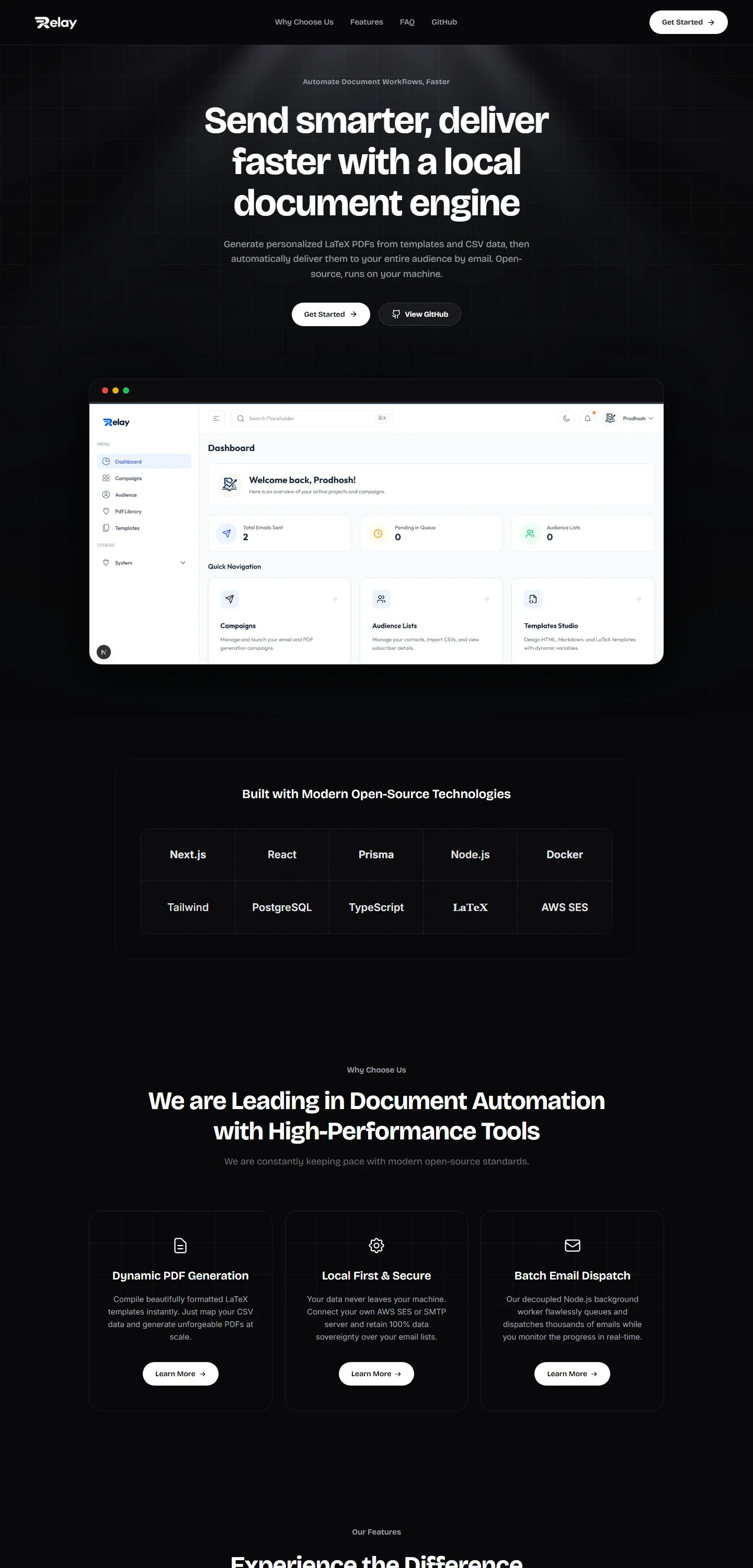Click the Next.js technology cell
The width and height of the screenshot is (753, 1568).
tap(188, 855)
